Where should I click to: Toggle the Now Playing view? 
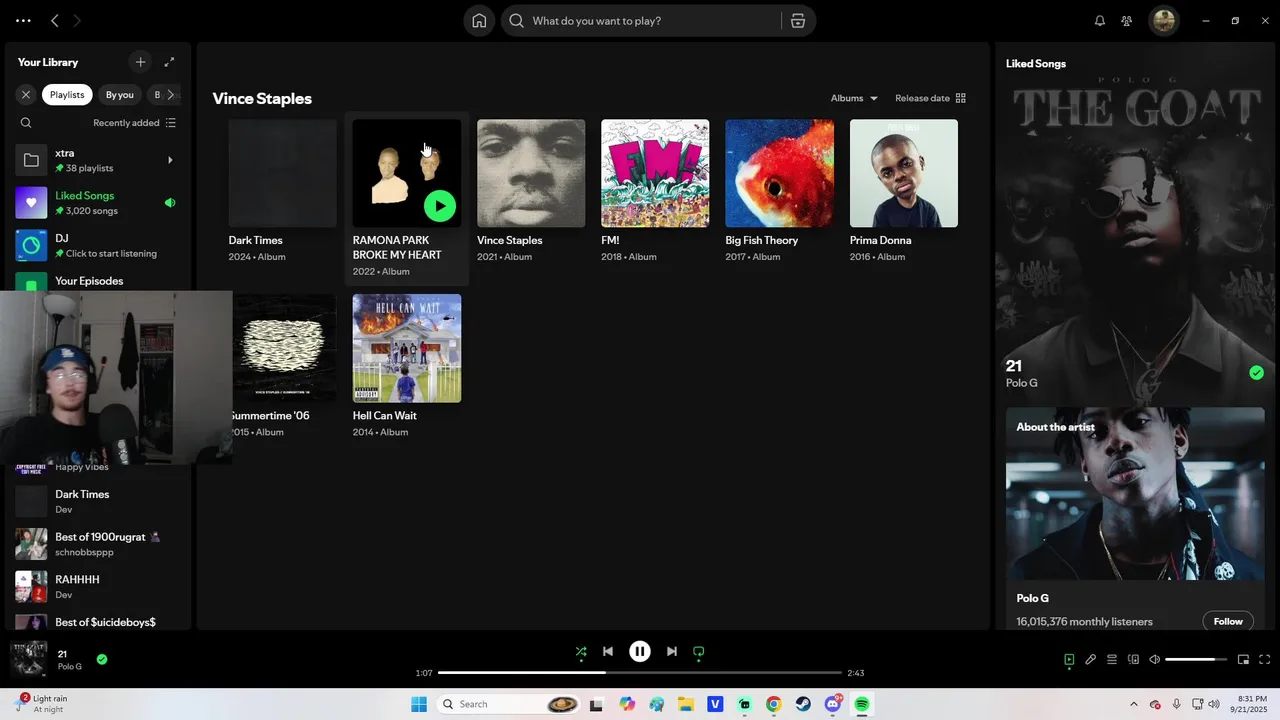click(x=1069, y=660)
